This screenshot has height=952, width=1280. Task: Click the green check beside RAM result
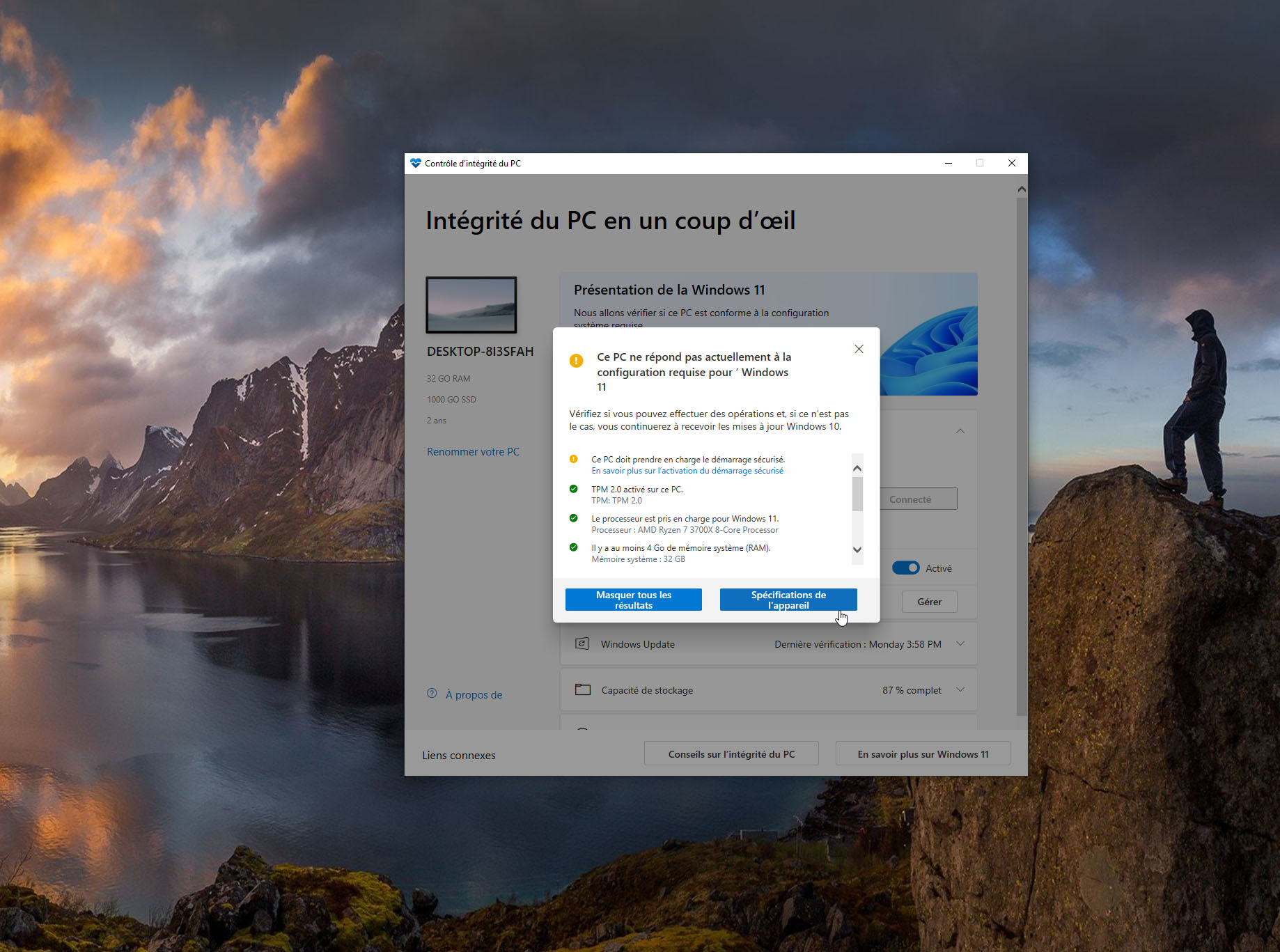574,547
